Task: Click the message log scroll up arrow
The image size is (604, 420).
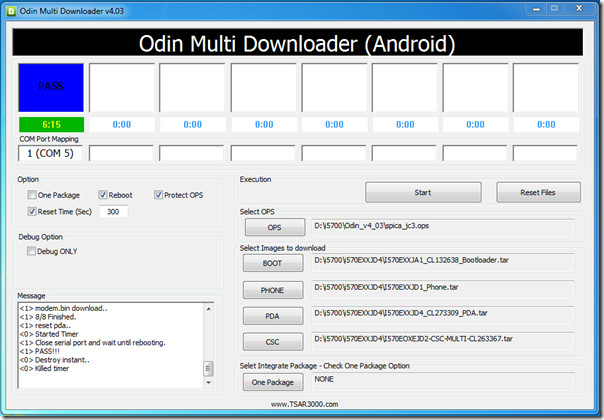Action: click(208, 309)
